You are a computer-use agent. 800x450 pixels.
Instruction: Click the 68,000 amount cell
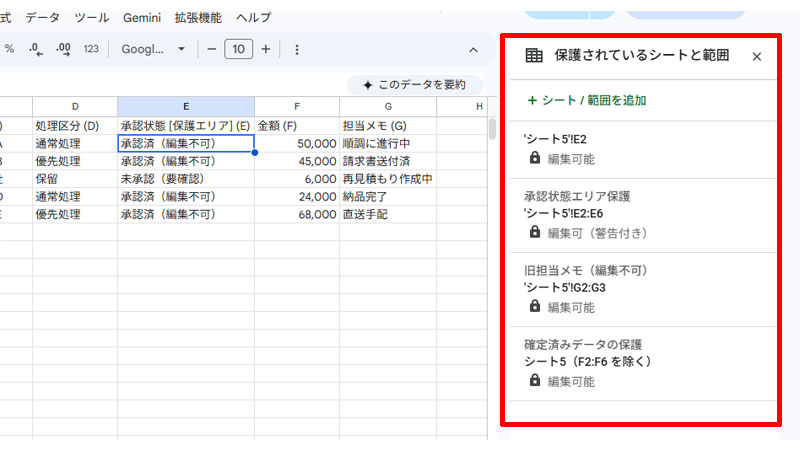297,214
